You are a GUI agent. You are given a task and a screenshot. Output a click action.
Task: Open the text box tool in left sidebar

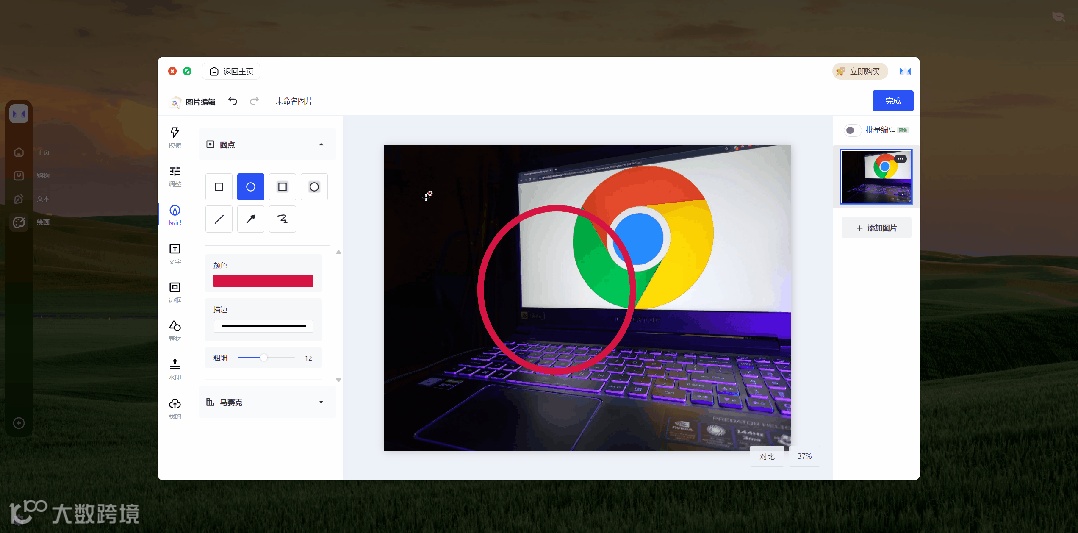(x=175, y=252)
